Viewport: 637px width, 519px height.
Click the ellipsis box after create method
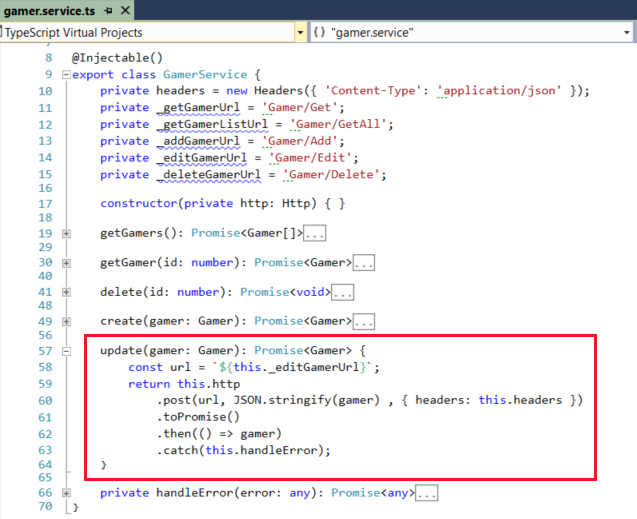pyautogui.click(x=363, y=322)
